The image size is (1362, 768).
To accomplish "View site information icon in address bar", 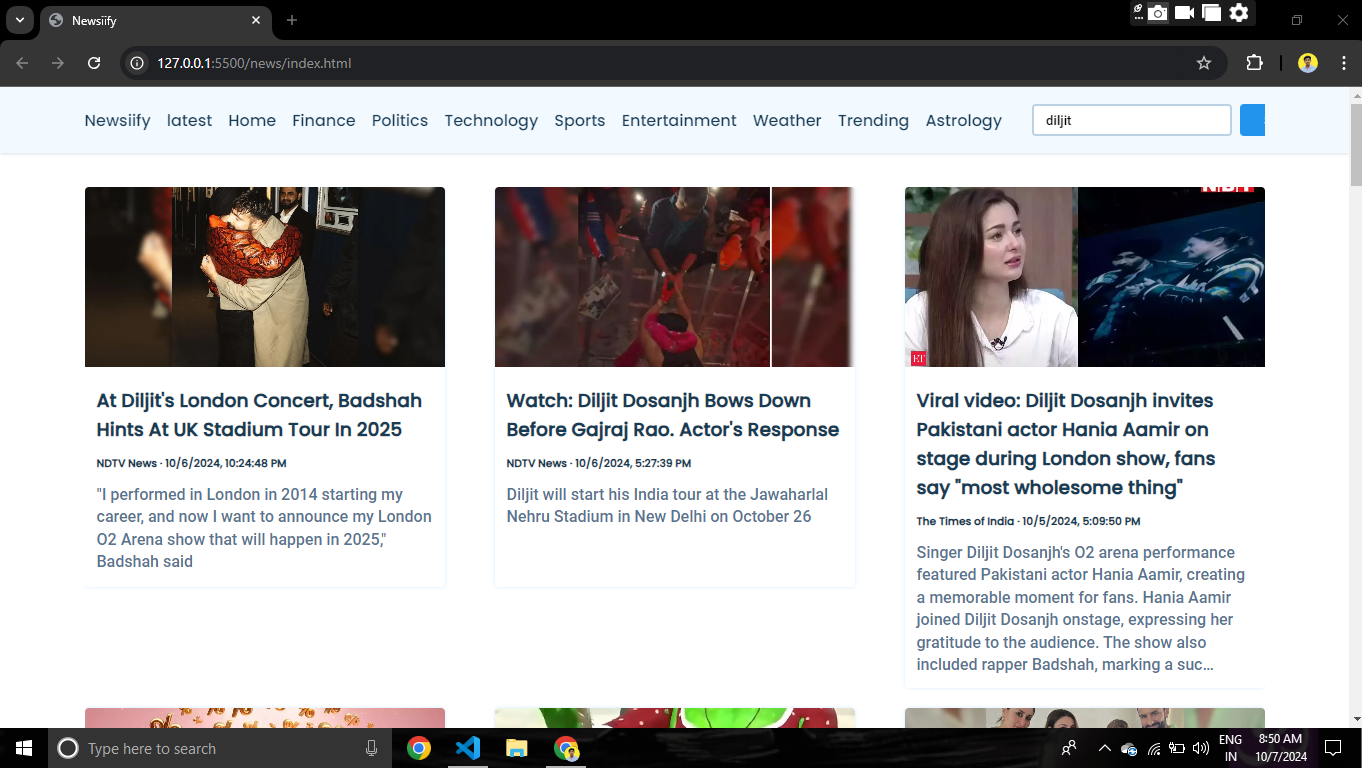I will tap(138, 63).
